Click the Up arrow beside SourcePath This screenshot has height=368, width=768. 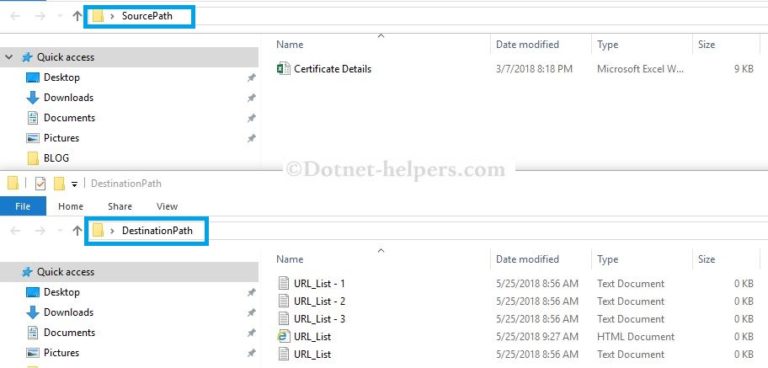[77, 16]
